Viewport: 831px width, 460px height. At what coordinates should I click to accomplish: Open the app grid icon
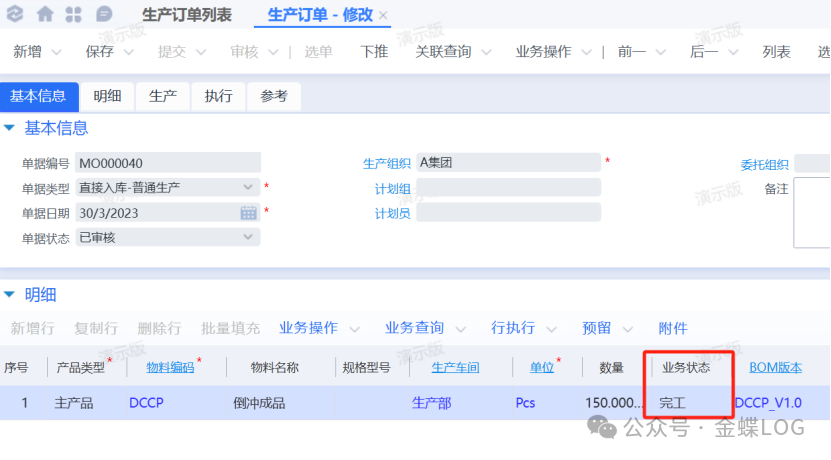74,14
